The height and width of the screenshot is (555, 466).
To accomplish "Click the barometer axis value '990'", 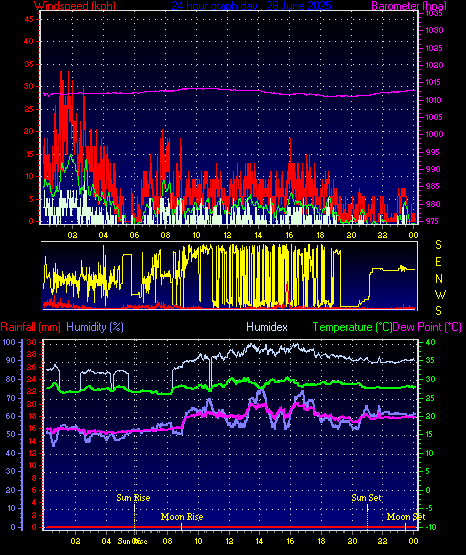I will (x=432, y=169).
